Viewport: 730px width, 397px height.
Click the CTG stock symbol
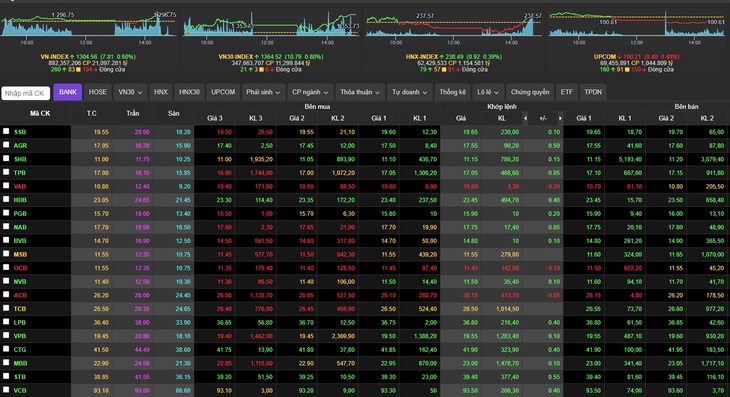click(20, 349)
